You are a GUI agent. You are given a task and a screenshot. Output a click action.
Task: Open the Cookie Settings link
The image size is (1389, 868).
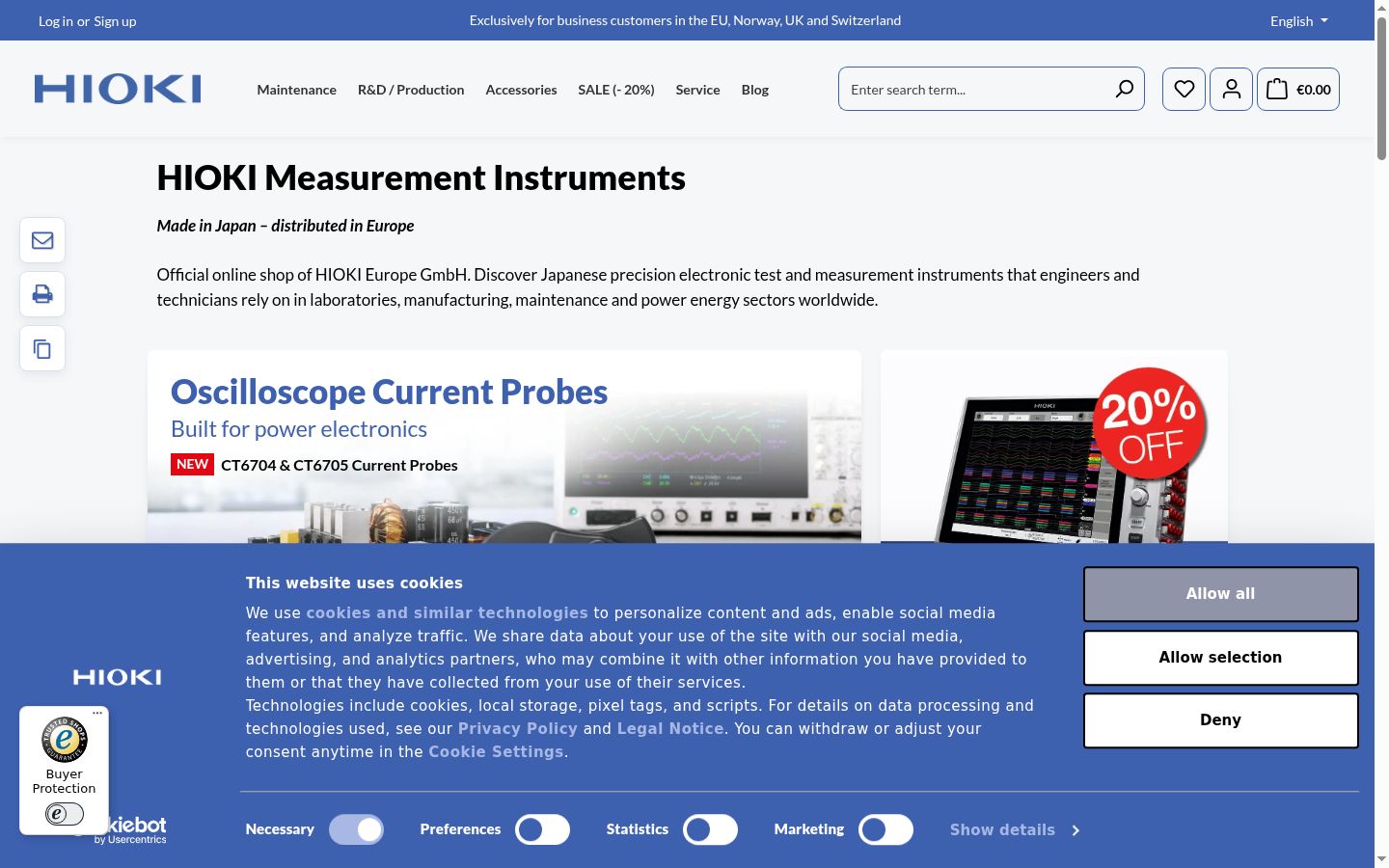click(x=496, y=751)
